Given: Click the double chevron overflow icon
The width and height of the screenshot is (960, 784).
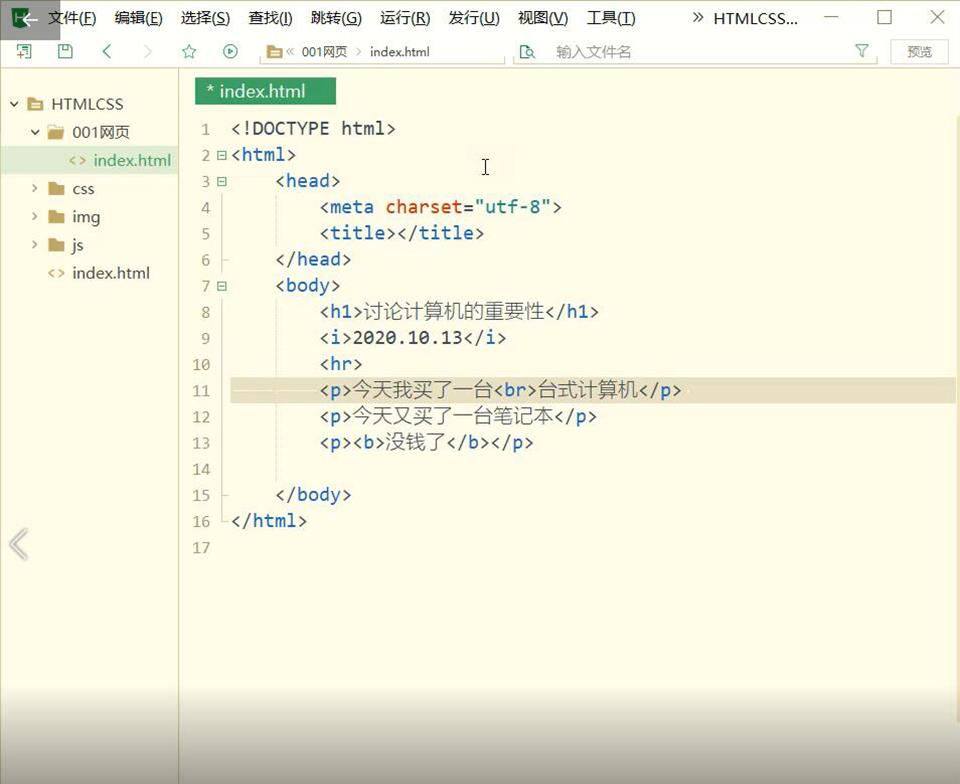Looking at the screenshot, I should point(697,18).
